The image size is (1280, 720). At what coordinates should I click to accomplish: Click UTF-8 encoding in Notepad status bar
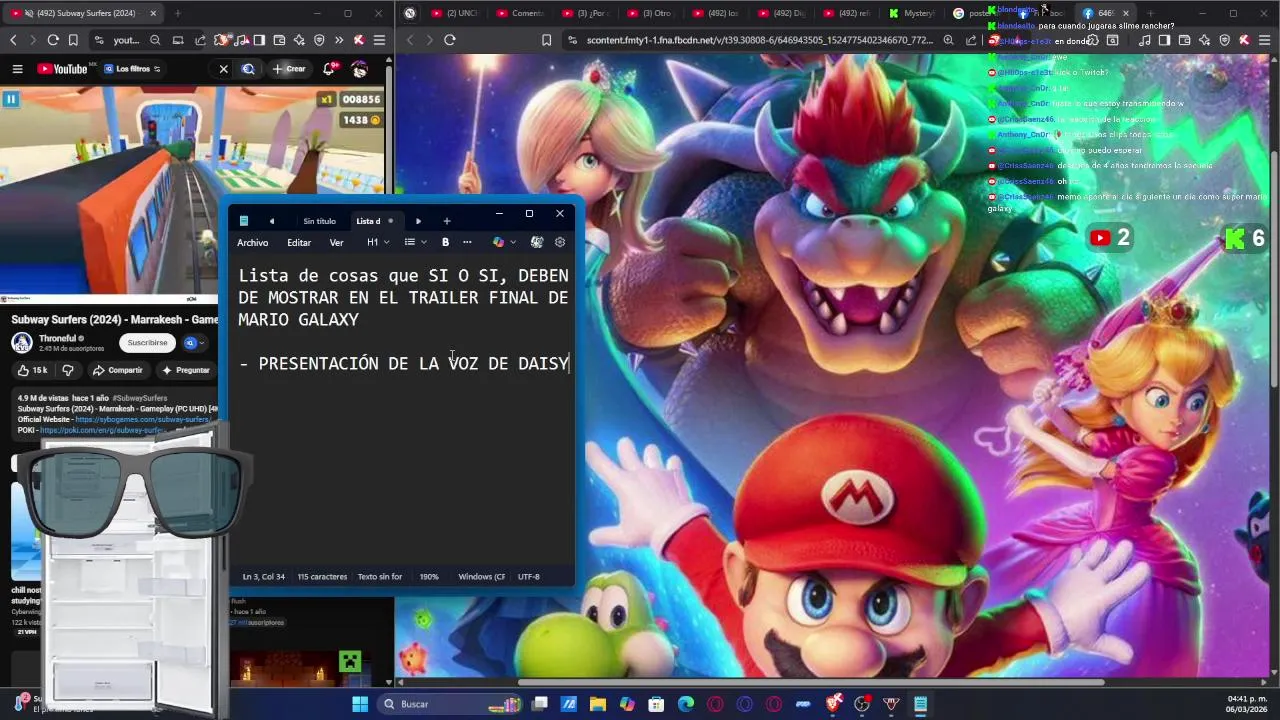pos(529,577)
